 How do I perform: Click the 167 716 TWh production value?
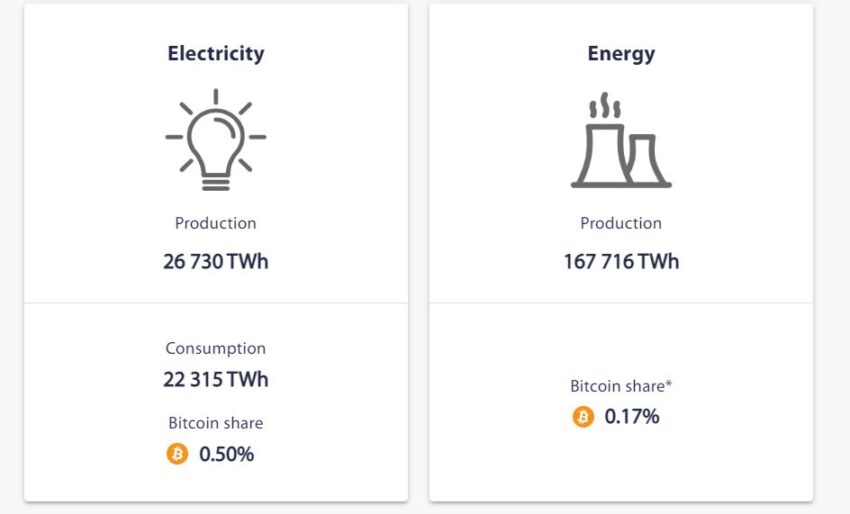click(621, 261)
